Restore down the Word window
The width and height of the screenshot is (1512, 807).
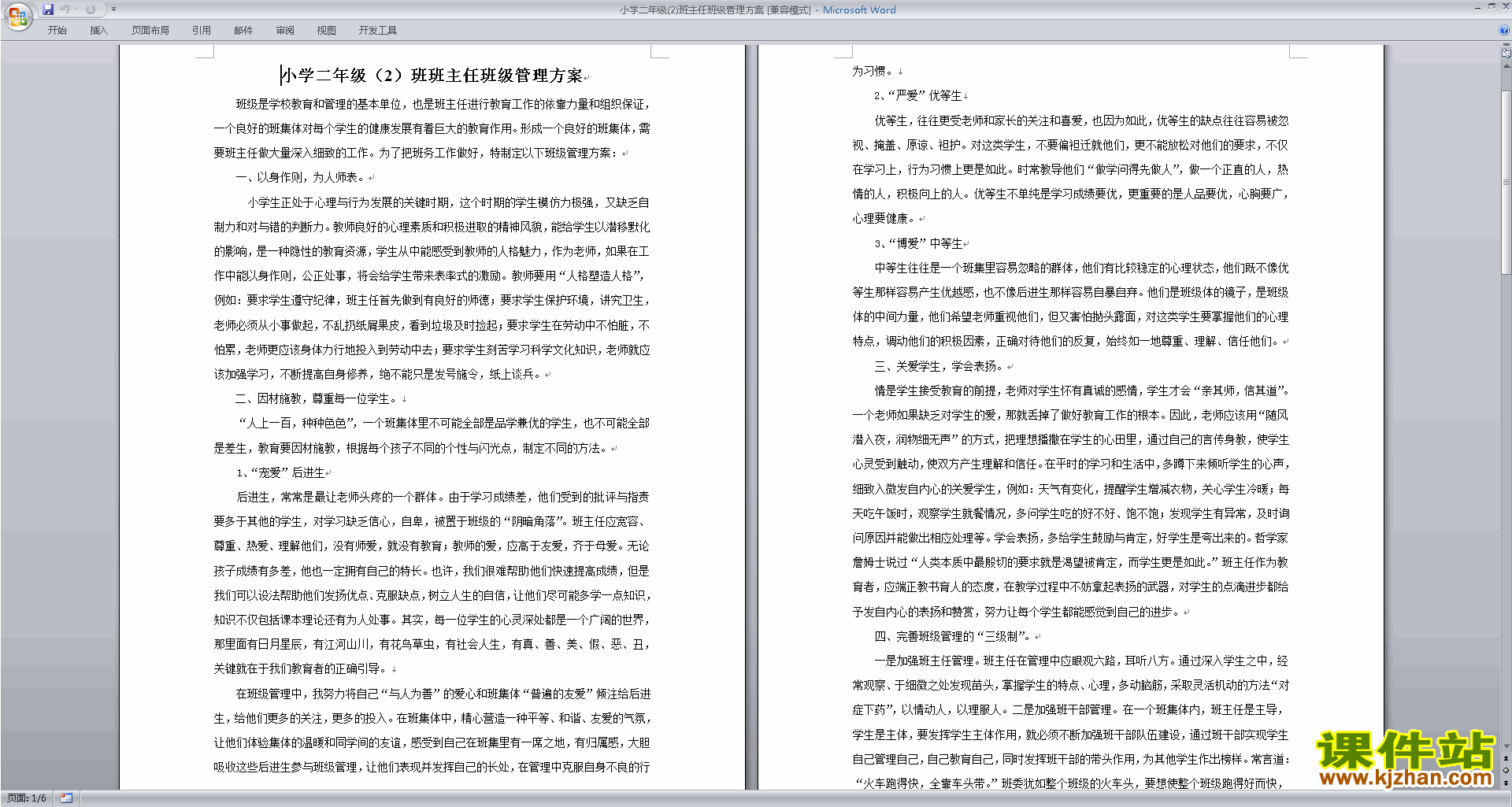point(1492,6)
